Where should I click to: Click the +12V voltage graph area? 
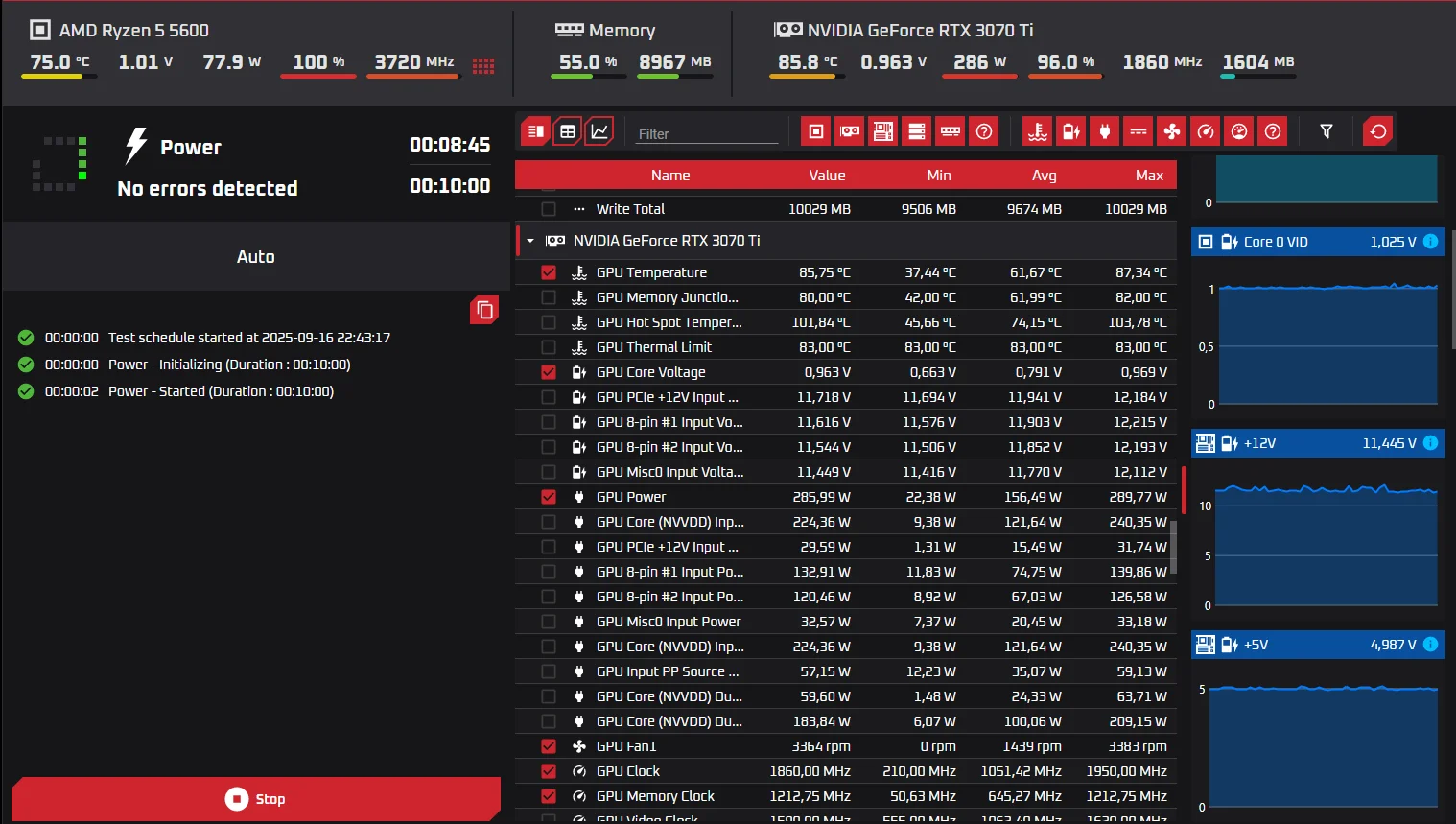(1327, 545)
